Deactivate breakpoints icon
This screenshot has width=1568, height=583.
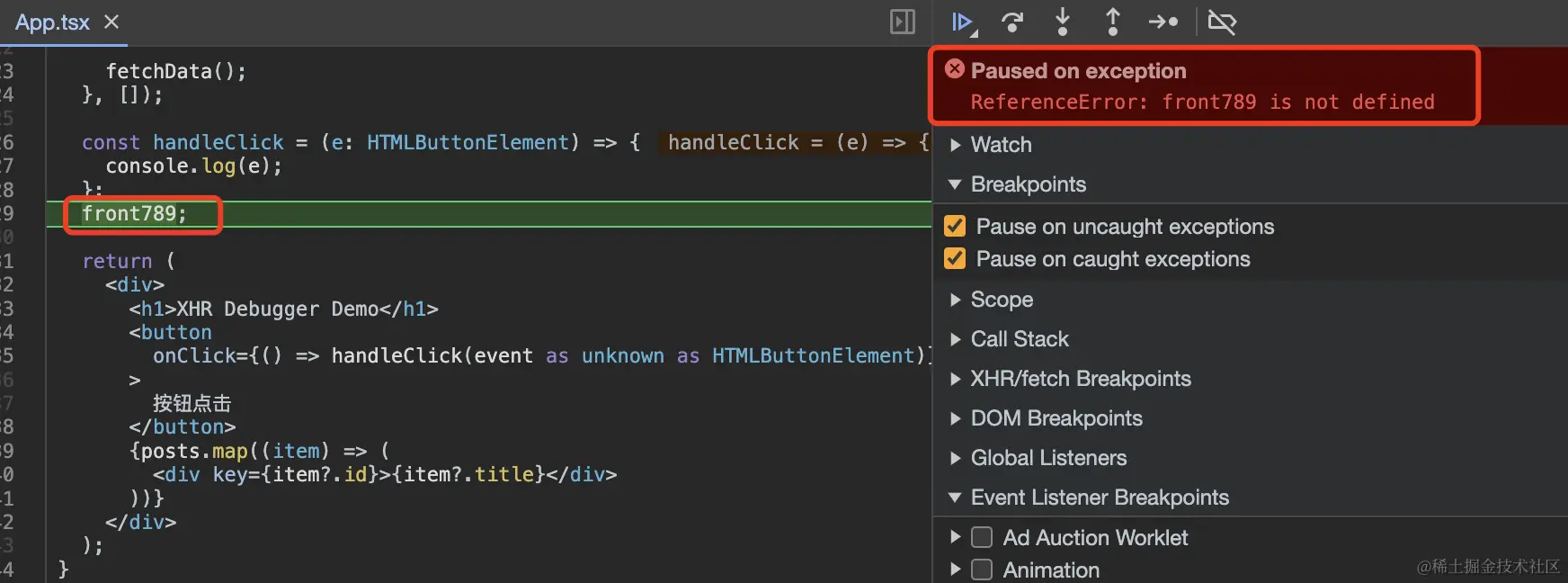pos(1222,22)
